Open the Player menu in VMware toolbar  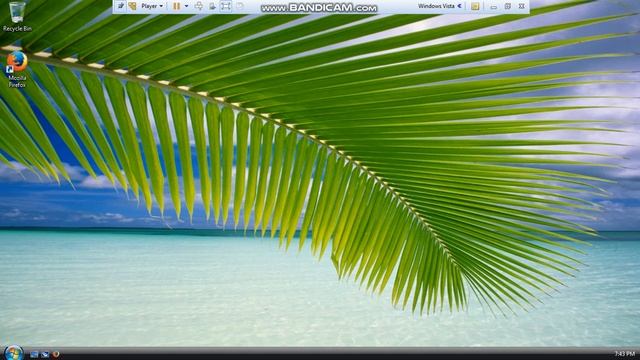click(x=152, y=6)
